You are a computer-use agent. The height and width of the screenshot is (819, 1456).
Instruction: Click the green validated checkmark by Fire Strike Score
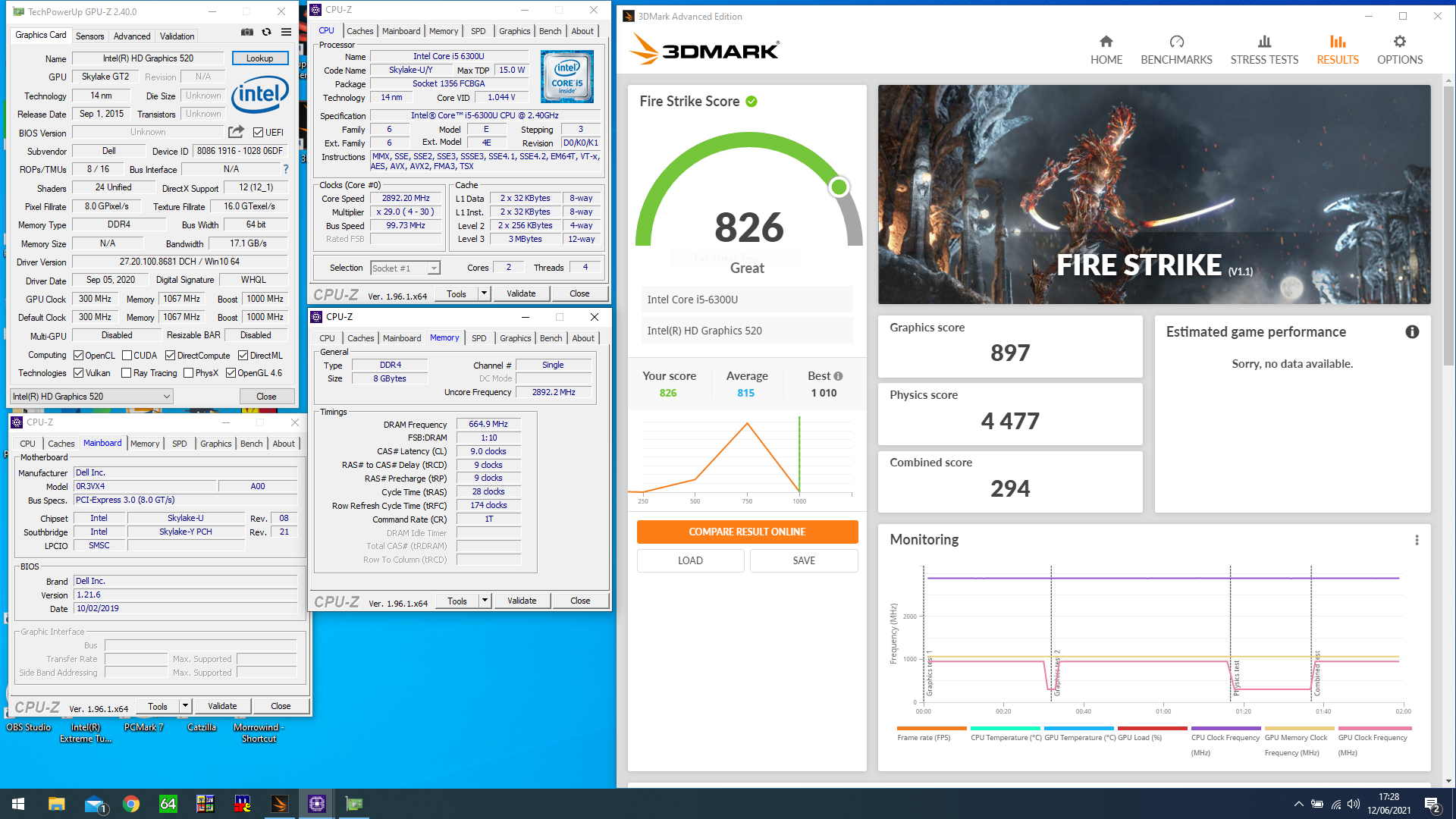(x=752, y=102)
